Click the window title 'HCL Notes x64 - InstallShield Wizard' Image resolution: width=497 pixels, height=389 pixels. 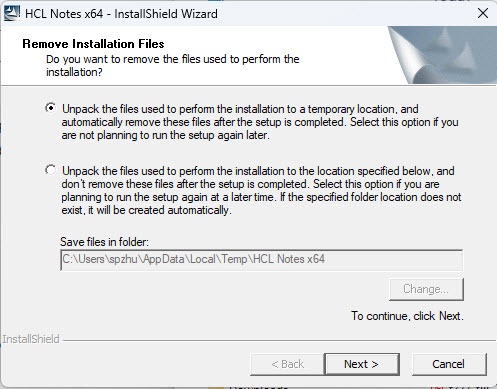[x=121, y=14]
